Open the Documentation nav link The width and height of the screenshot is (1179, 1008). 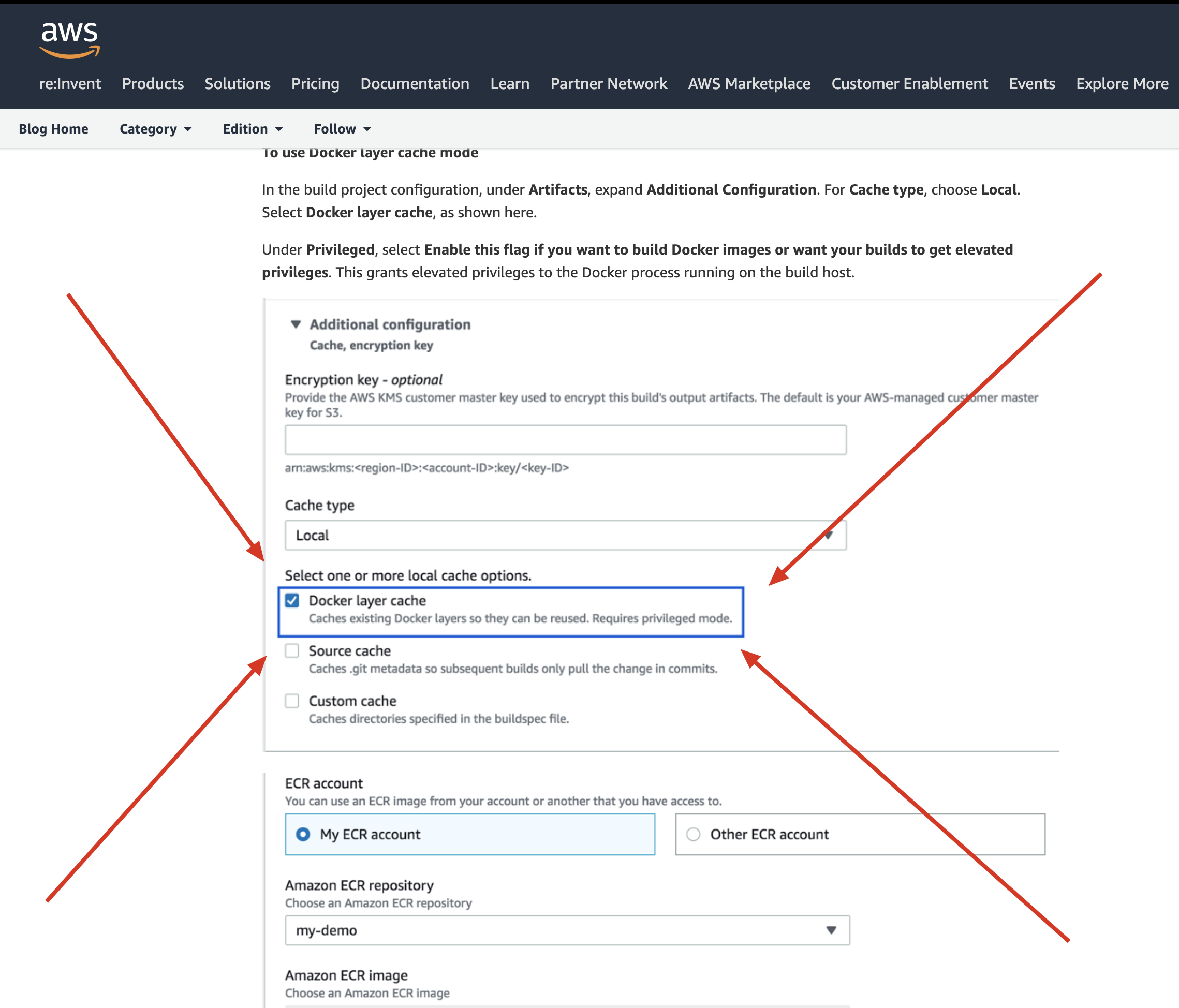point(414,84)
